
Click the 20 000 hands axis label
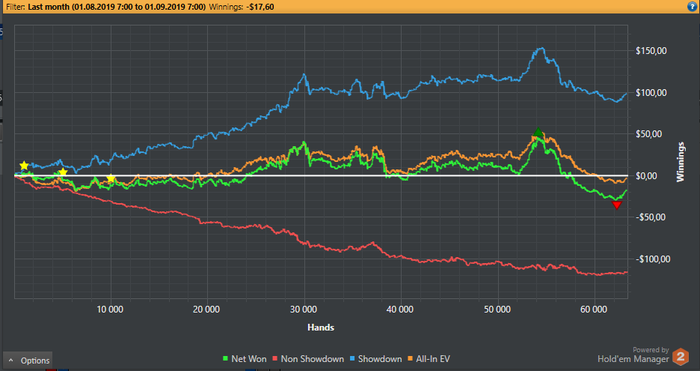point(207,309)
